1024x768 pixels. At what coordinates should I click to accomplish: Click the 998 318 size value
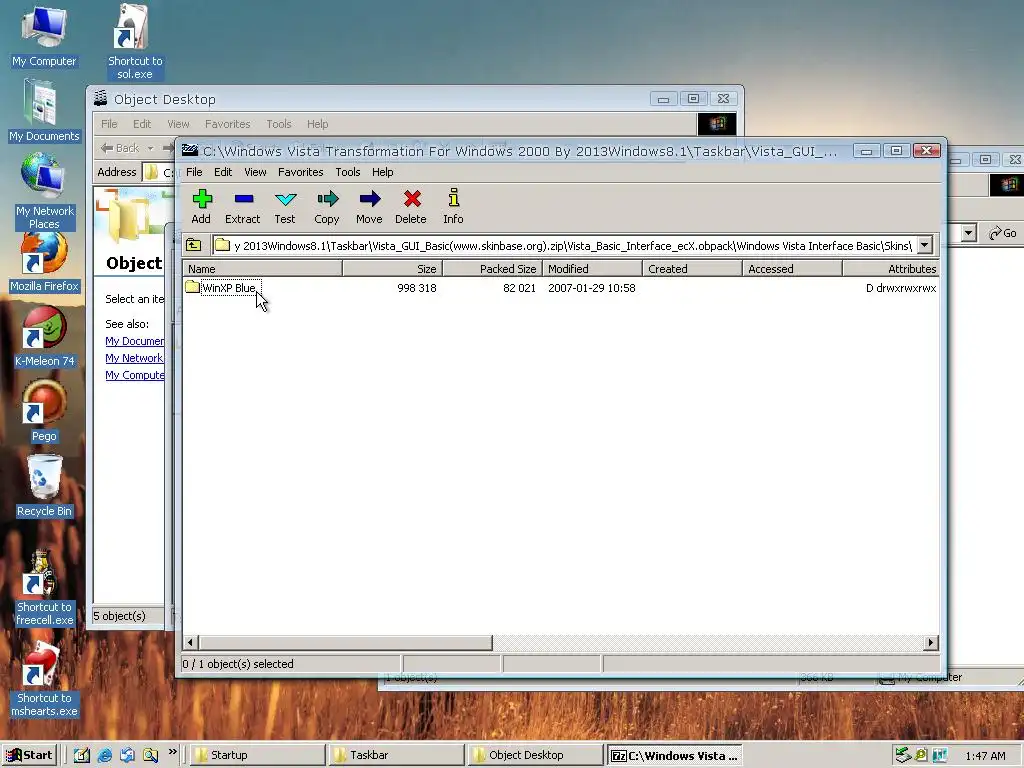click(417, 288)
